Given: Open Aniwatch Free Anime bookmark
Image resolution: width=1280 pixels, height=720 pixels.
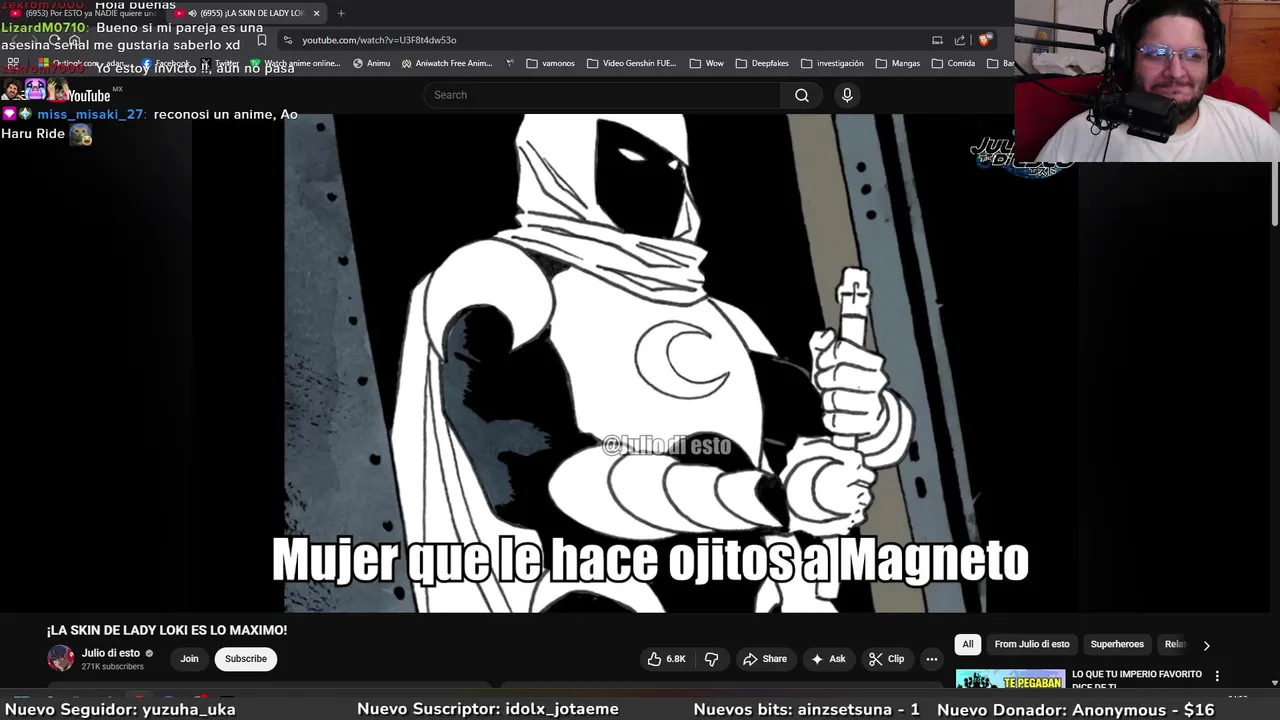Looking at the screenshot, I should tap(447, 63).
